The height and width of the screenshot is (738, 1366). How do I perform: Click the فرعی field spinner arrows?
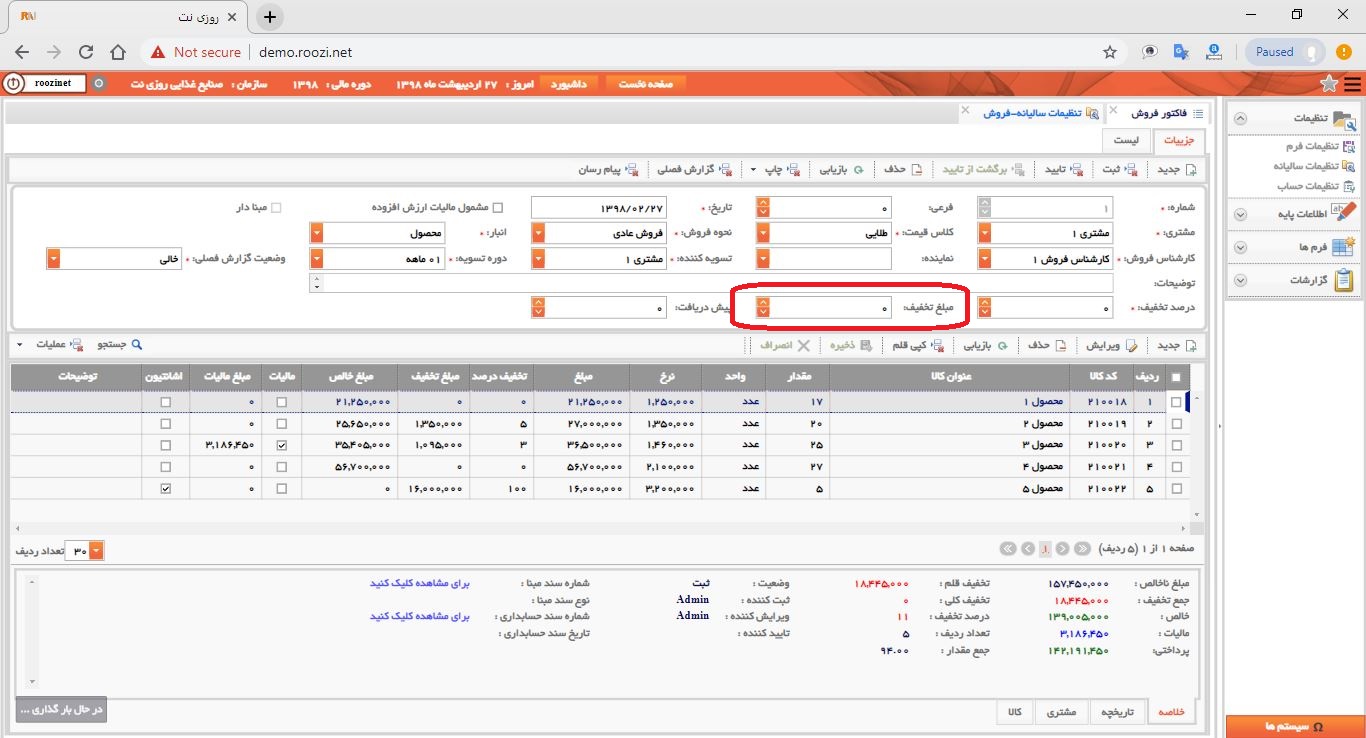tap(764, 207)
